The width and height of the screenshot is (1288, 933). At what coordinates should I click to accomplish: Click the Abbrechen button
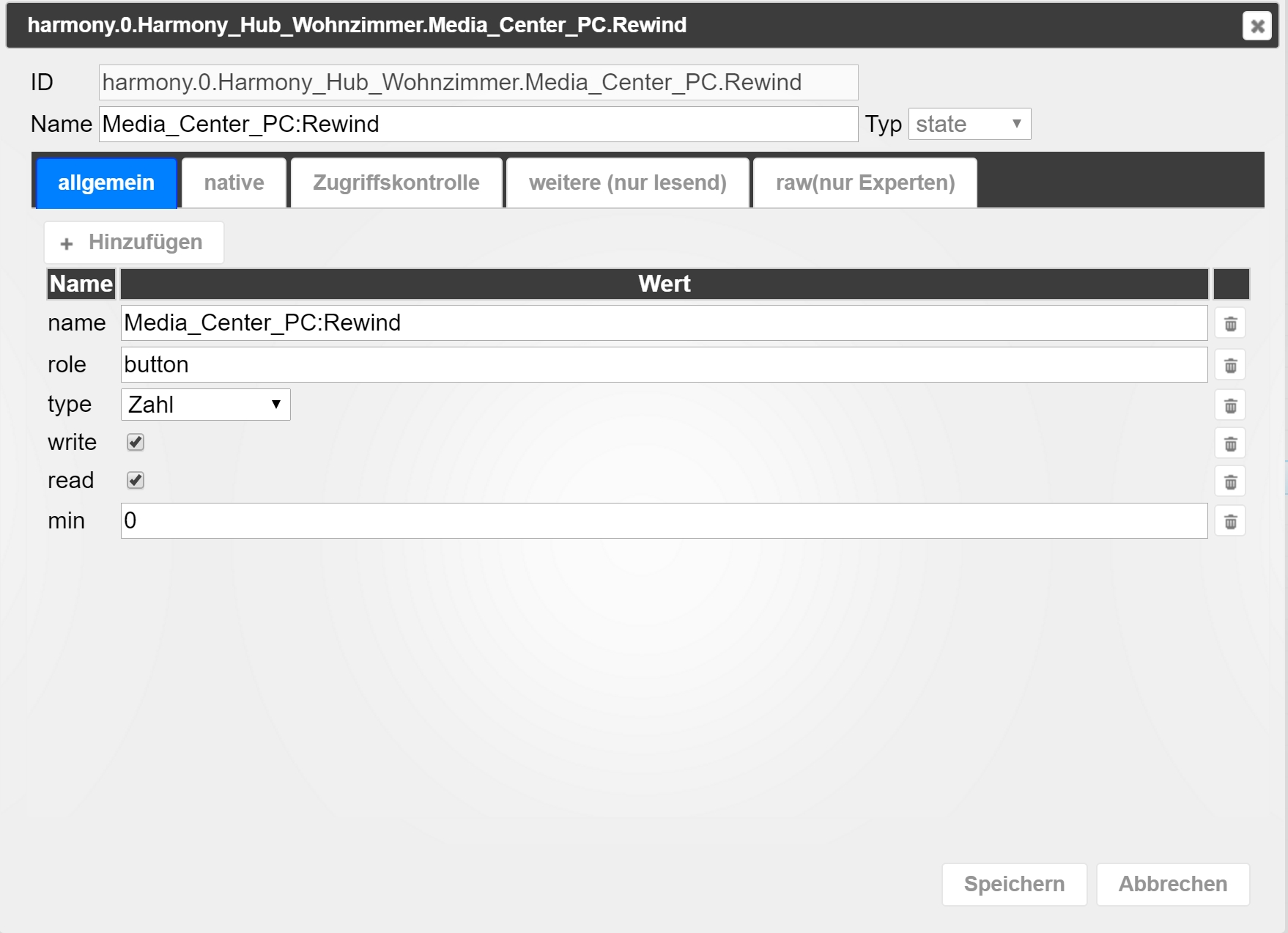click(x=1173, y=884)
